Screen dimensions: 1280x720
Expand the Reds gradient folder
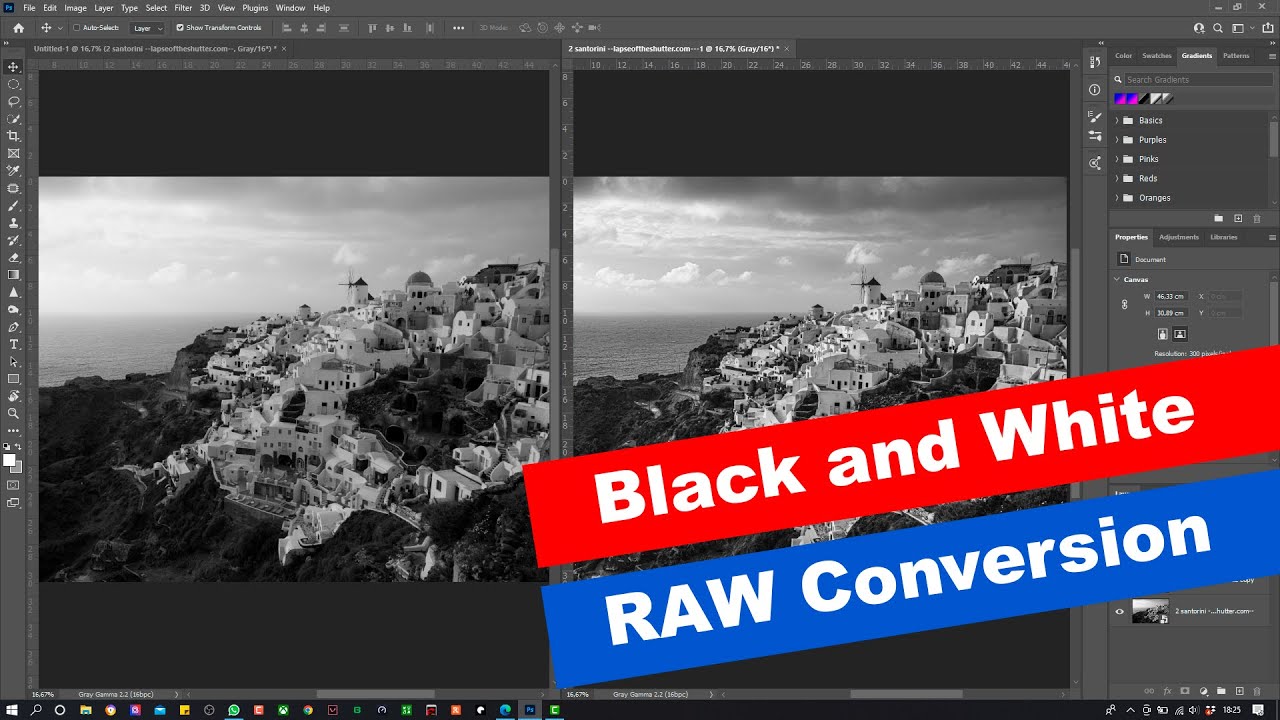1117,178
